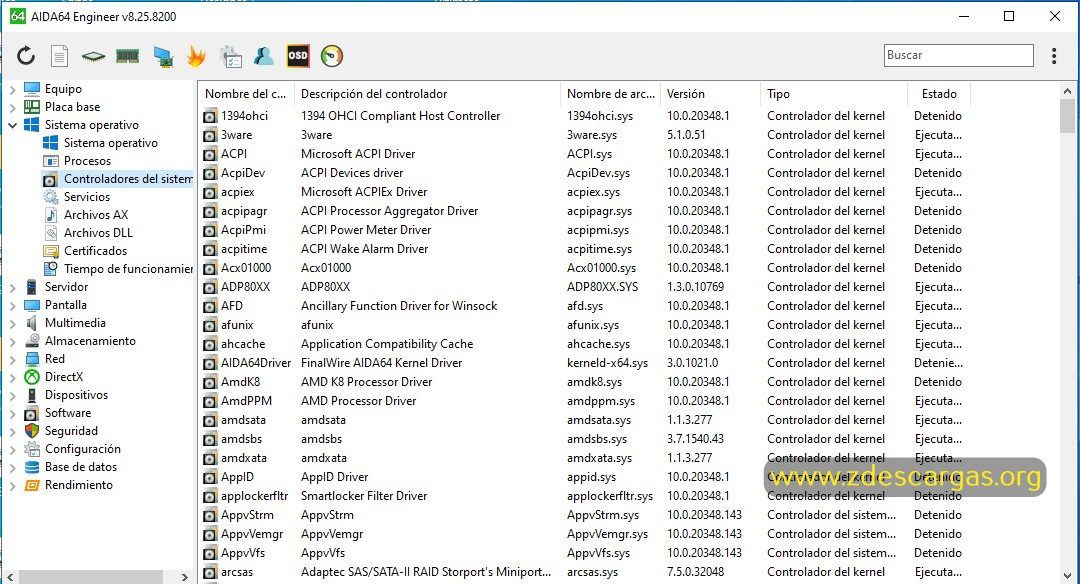
Task: Expand the Pantalla tree node
Action: [12, 305]
